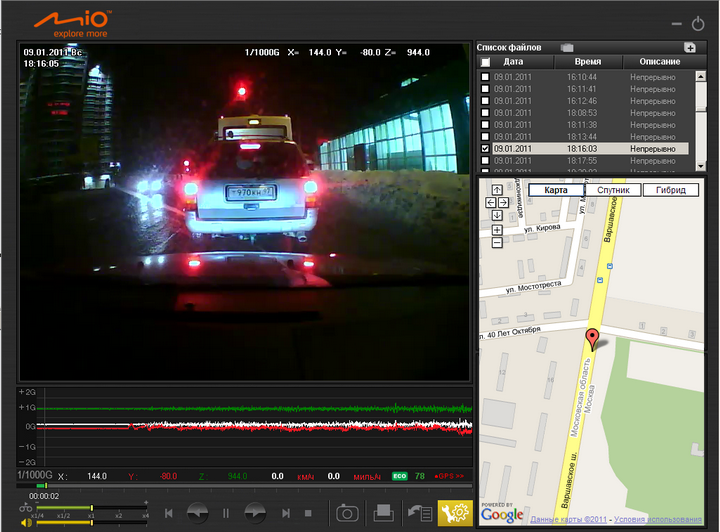
Task: Check the 16:11:41 file checkbox
Action: point(485,89)
